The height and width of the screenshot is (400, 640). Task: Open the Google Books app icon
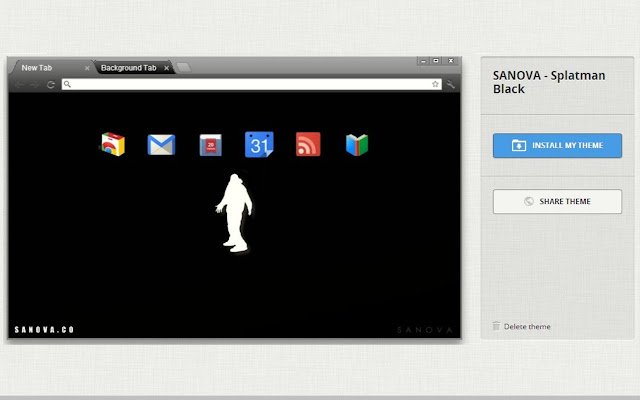point(357,145)
